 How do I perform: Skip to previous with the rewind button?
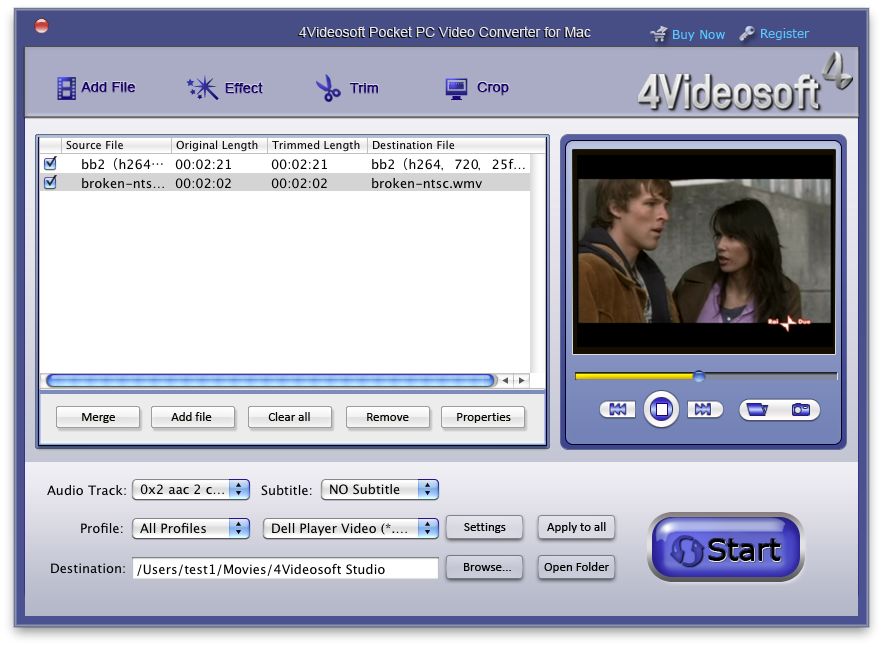[617, 409]
